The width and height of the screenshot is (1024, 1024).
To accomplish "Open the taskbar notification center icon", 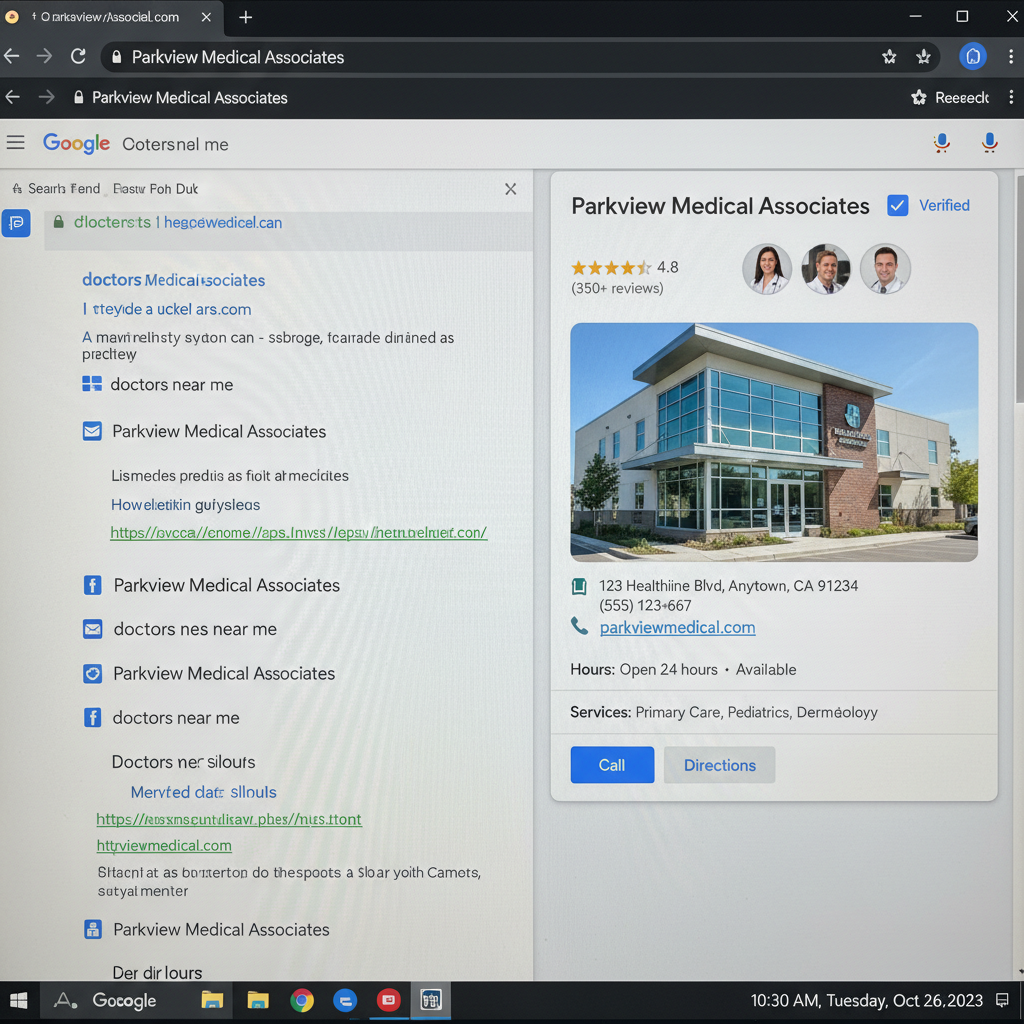I will click(1002, 1000).
